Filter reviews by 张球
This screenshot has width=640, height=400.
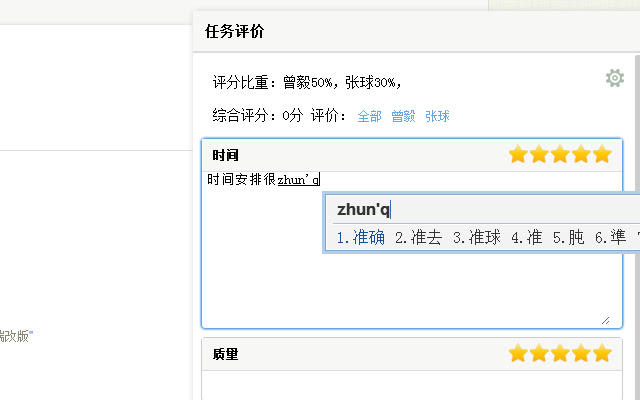[437, 116]
